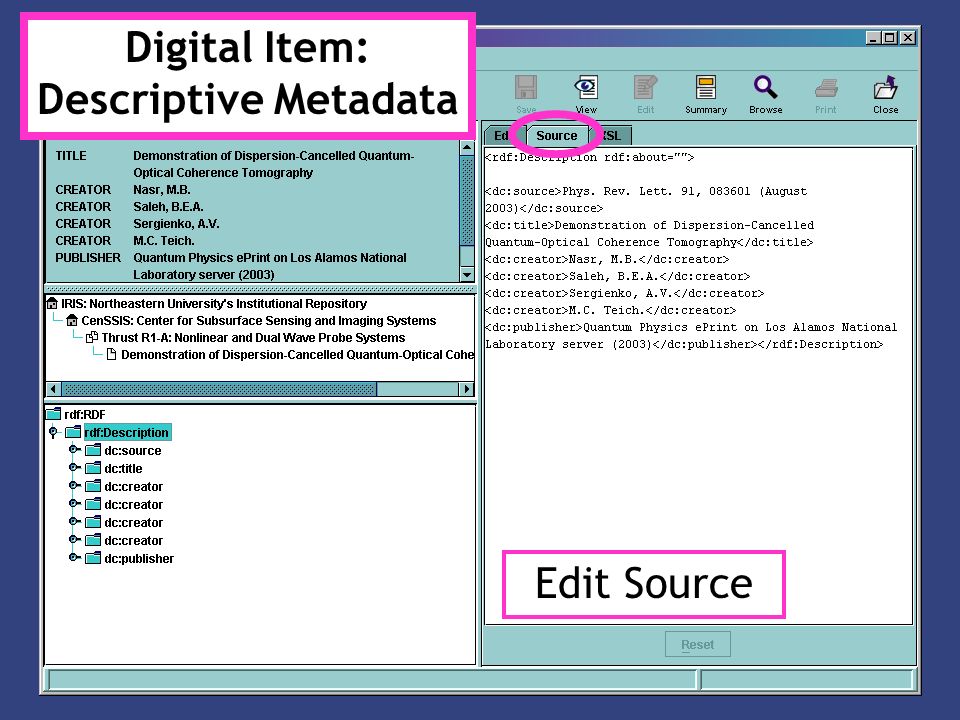Expand the dc:source node
Image resolution: width=960 pixels, height=720 pixels.
click(74, 450)
